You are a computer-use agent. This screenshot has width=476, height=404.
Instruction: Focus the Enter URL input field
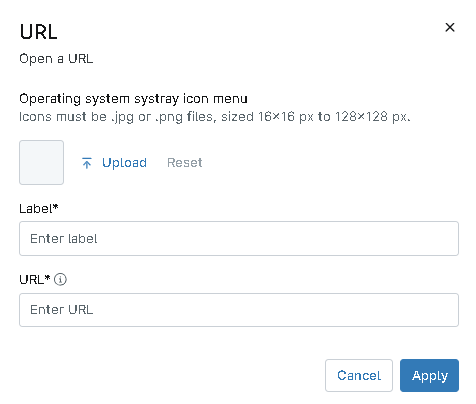click(x=239, y=310)
